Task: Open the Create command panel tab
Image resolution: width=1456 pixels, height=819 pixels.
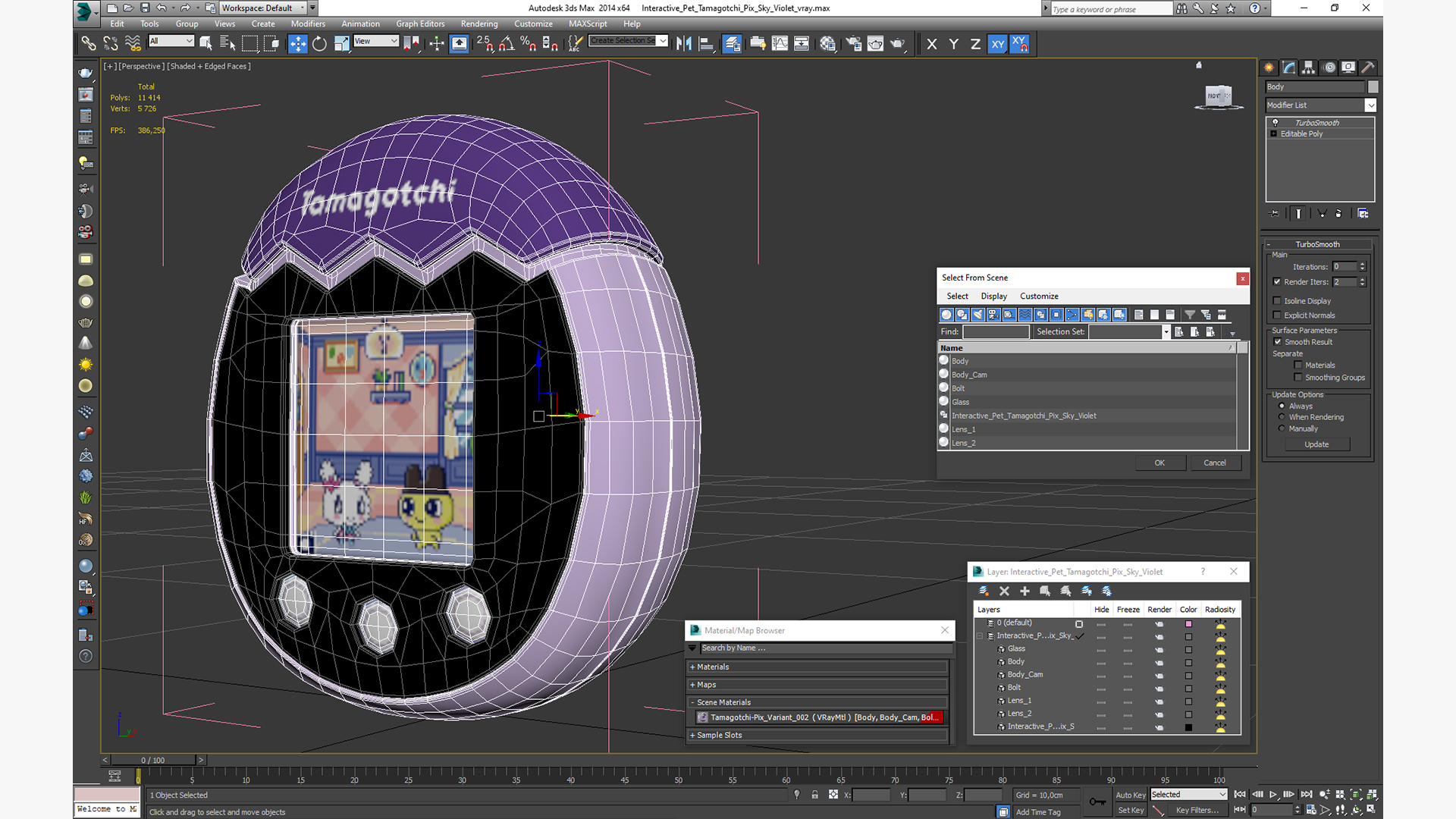Action: click(x=1269, y=67)
